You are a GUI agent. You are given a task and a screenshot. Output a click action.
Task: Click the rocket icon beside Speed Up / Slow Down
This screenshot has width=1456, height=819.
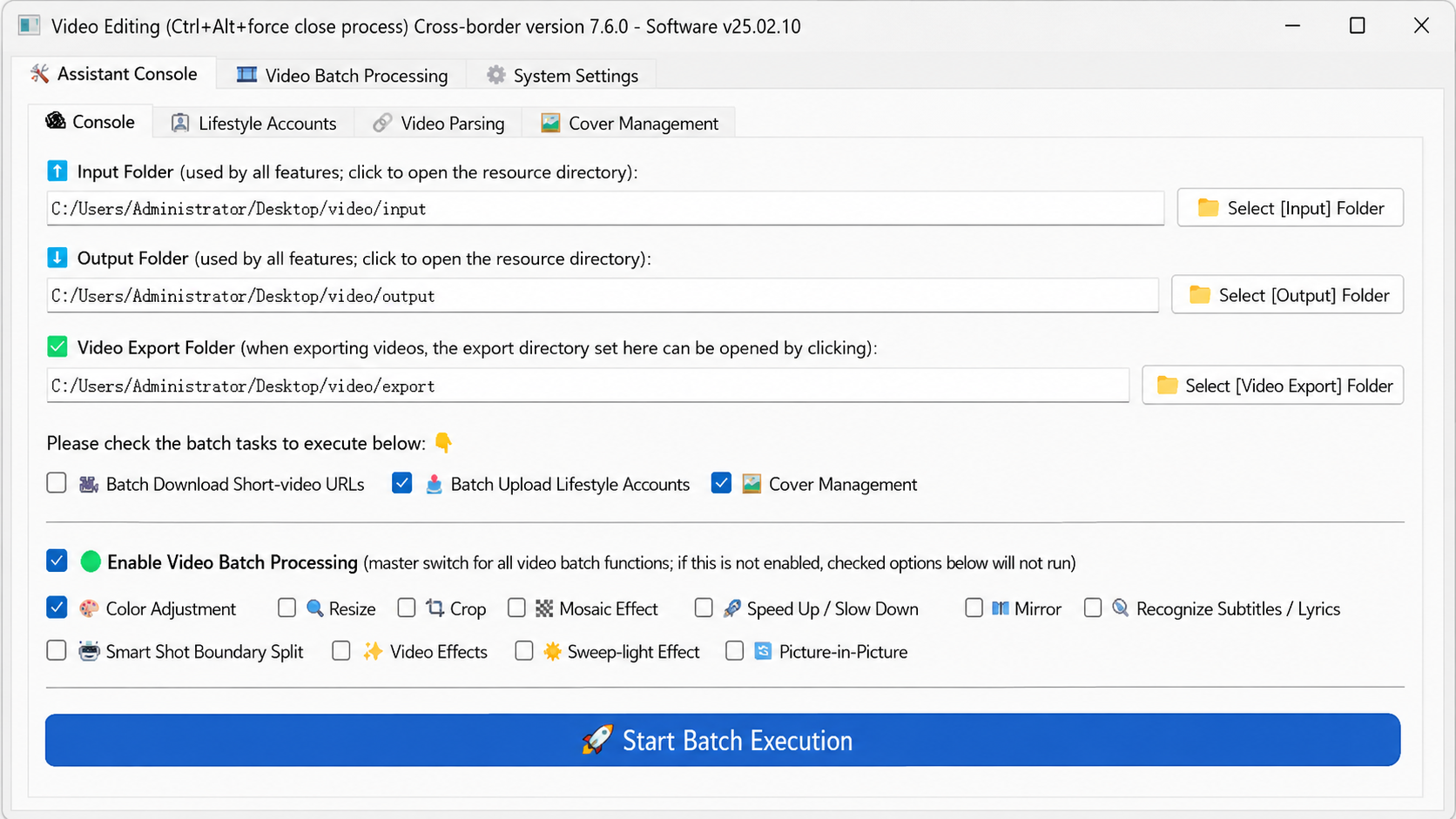[x=732, y=608]
